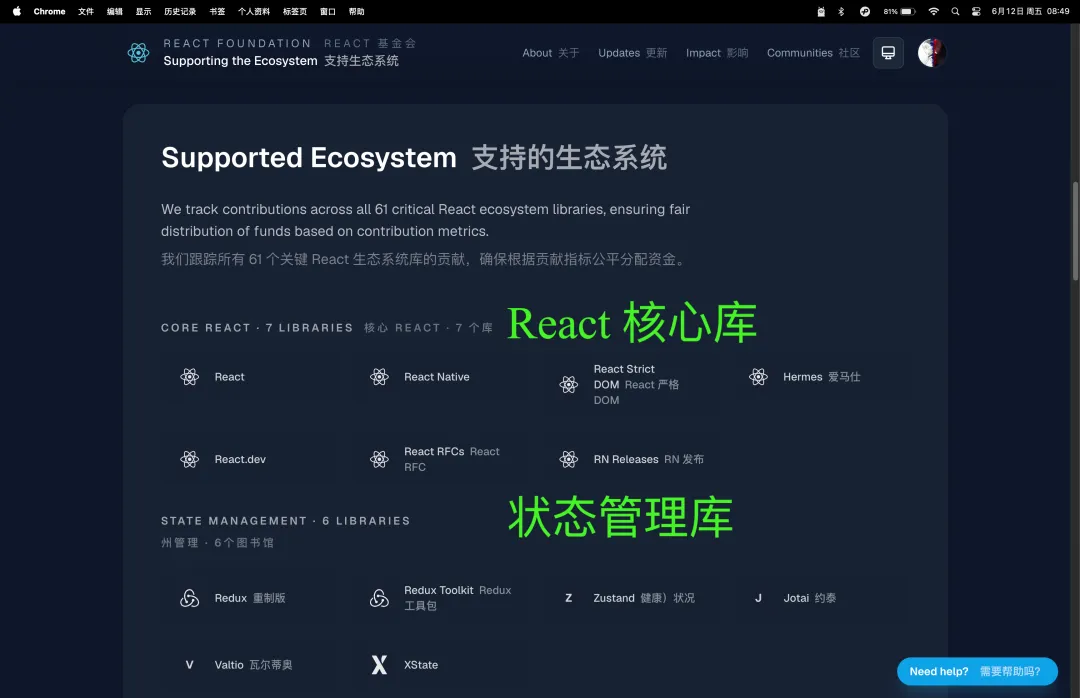Open the display theme monitor icon button

(888, 53)
